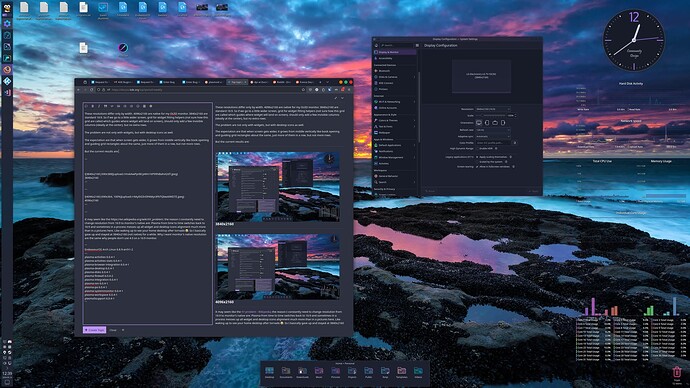Select the upside-down orientation icon

495,123
